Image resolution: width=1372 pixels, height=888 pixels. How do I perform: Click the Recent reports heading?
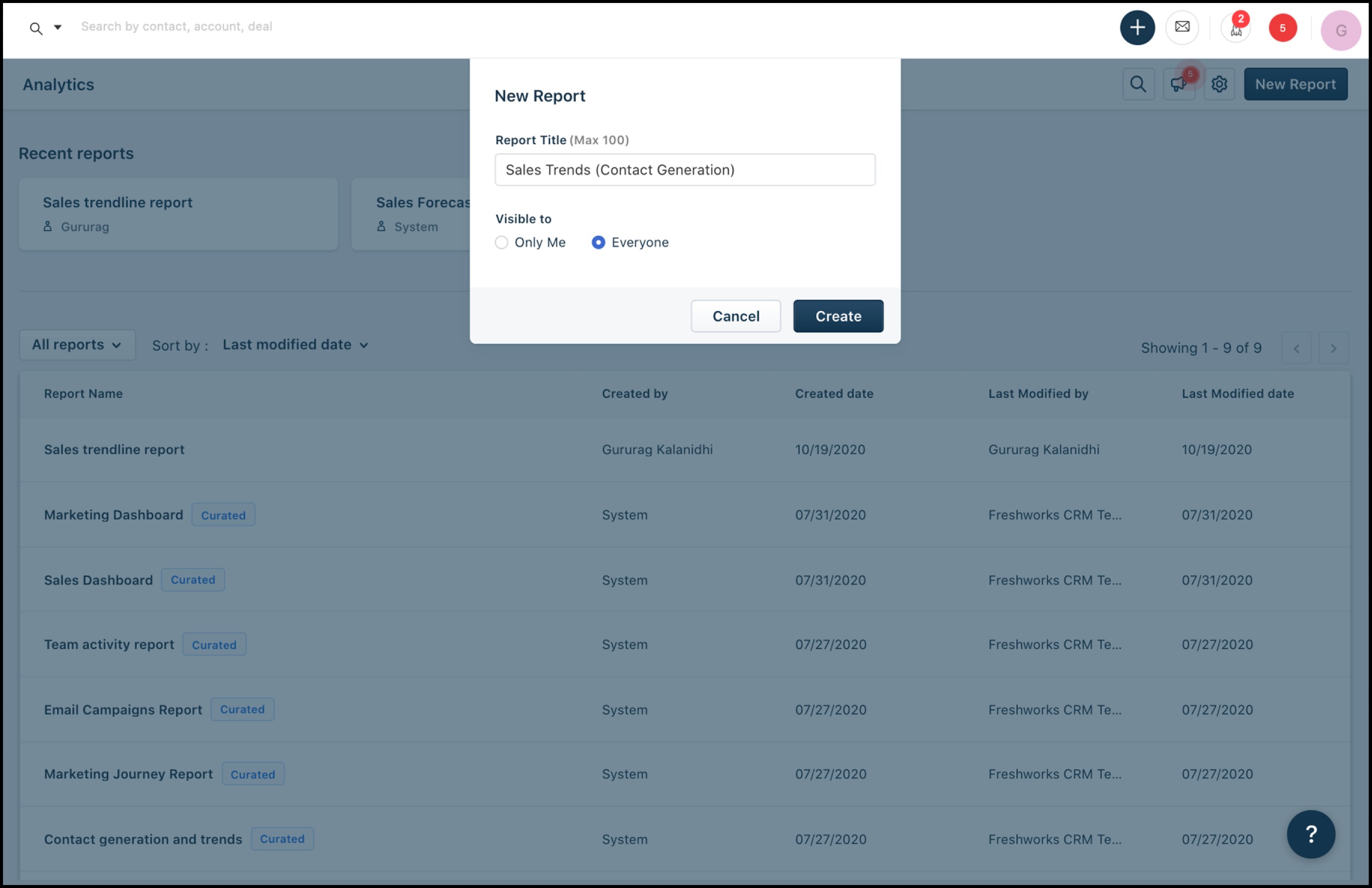pyautogui.click(x=76, y=153)
